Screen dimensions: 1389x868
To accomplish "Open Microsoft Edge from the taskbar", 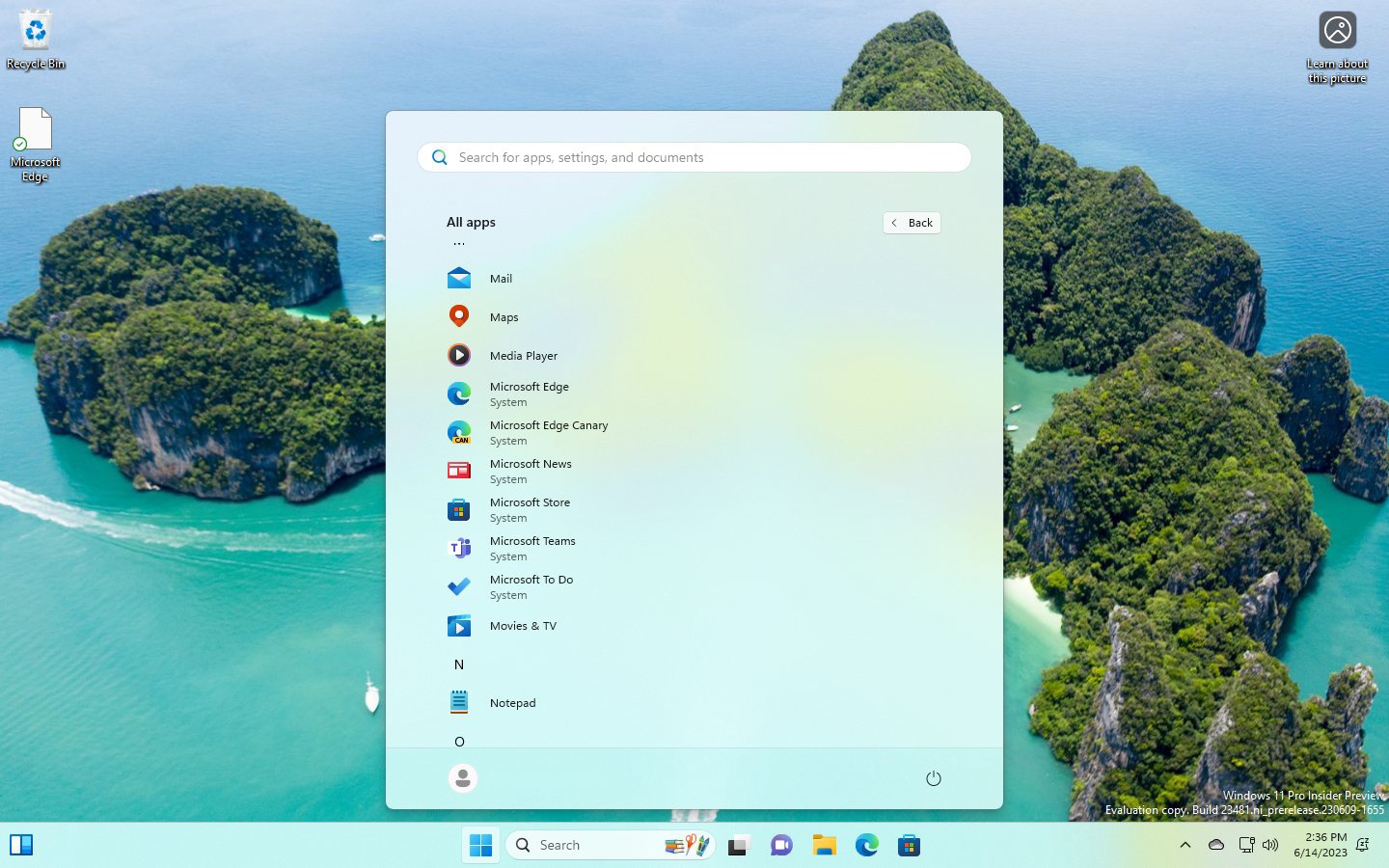I will [866, 845].
